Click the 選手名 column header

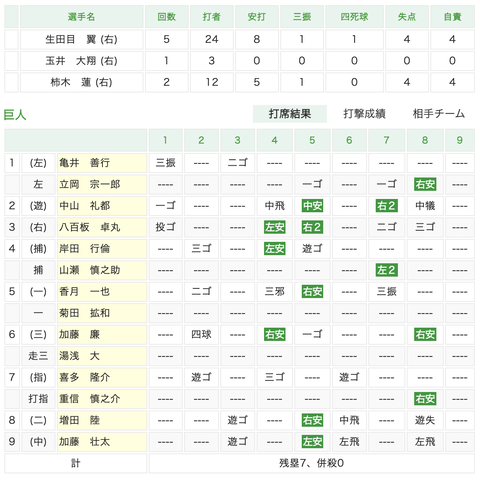(82, 17)
